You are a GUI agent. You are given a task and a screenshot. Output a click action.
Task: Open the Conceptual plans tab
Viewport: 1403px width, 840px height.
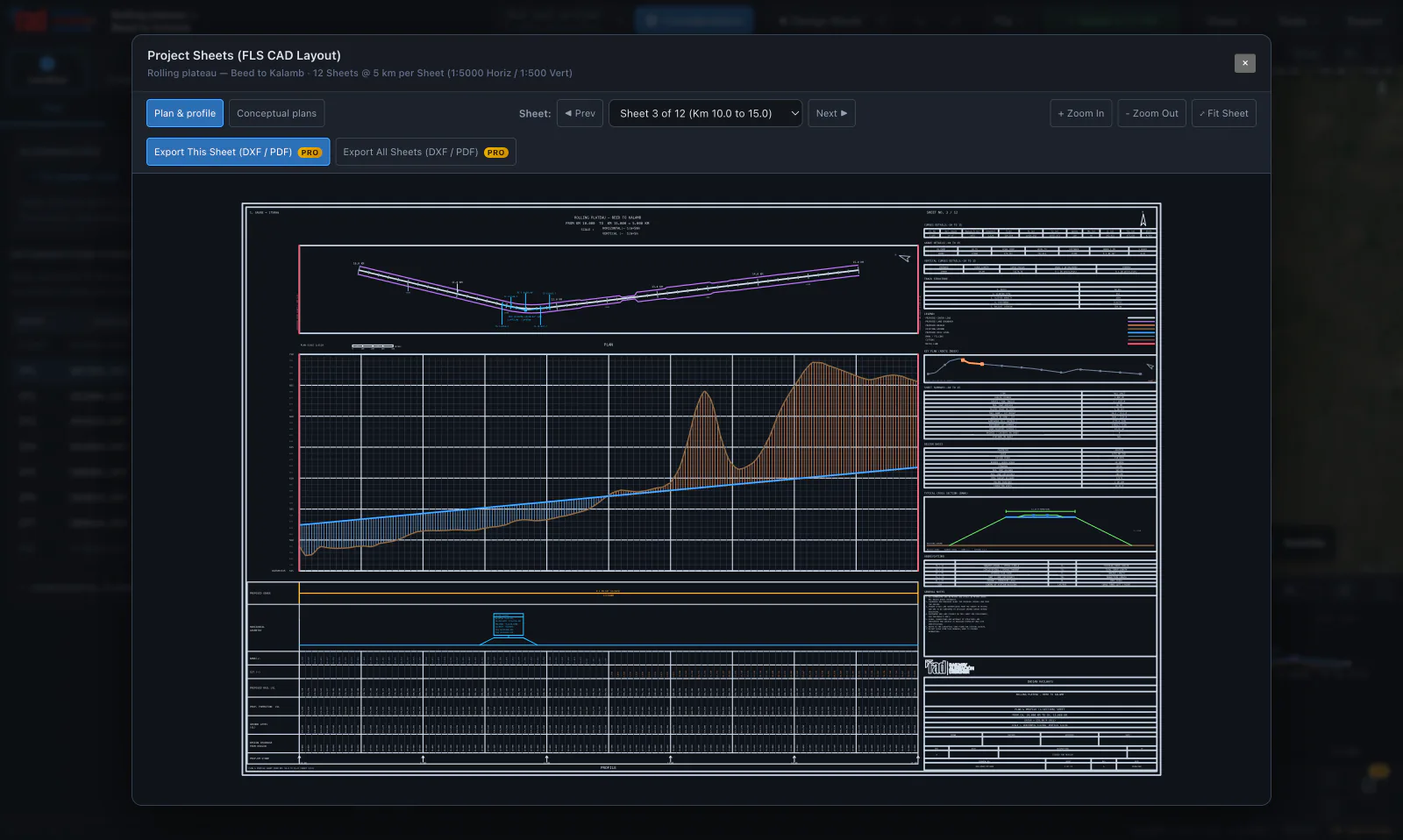[276, 113]
